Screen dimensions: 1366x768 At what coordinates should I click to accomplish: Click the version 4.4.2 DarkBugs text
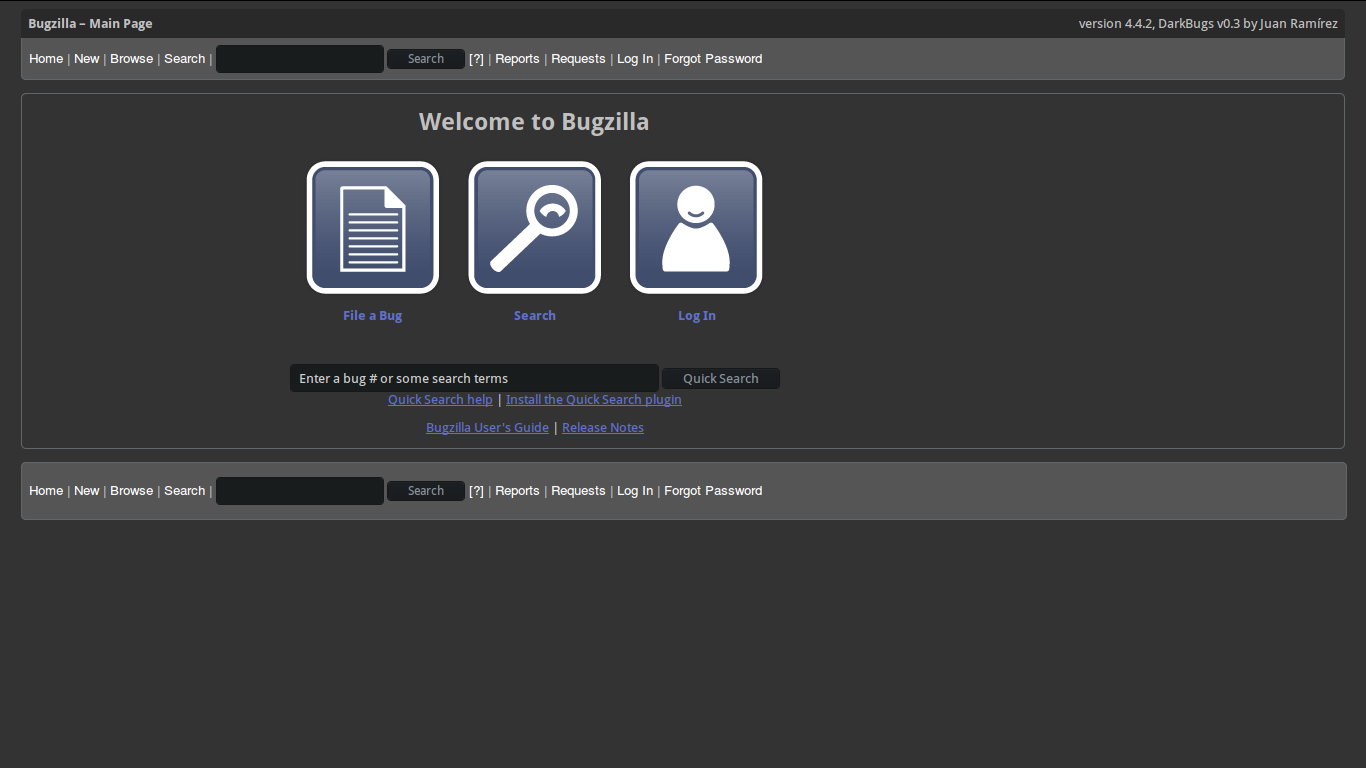point(1208,24)
